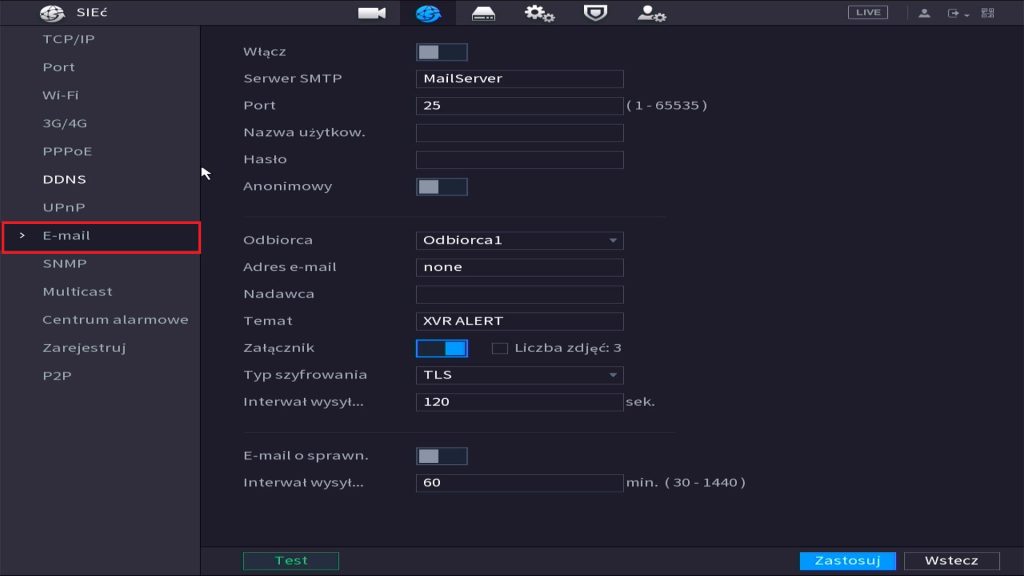Image resolution: width=1024 pixels, height=576 pixels.
Task: Click the user profile icon at top right
Action: click(x=924, y=13)
